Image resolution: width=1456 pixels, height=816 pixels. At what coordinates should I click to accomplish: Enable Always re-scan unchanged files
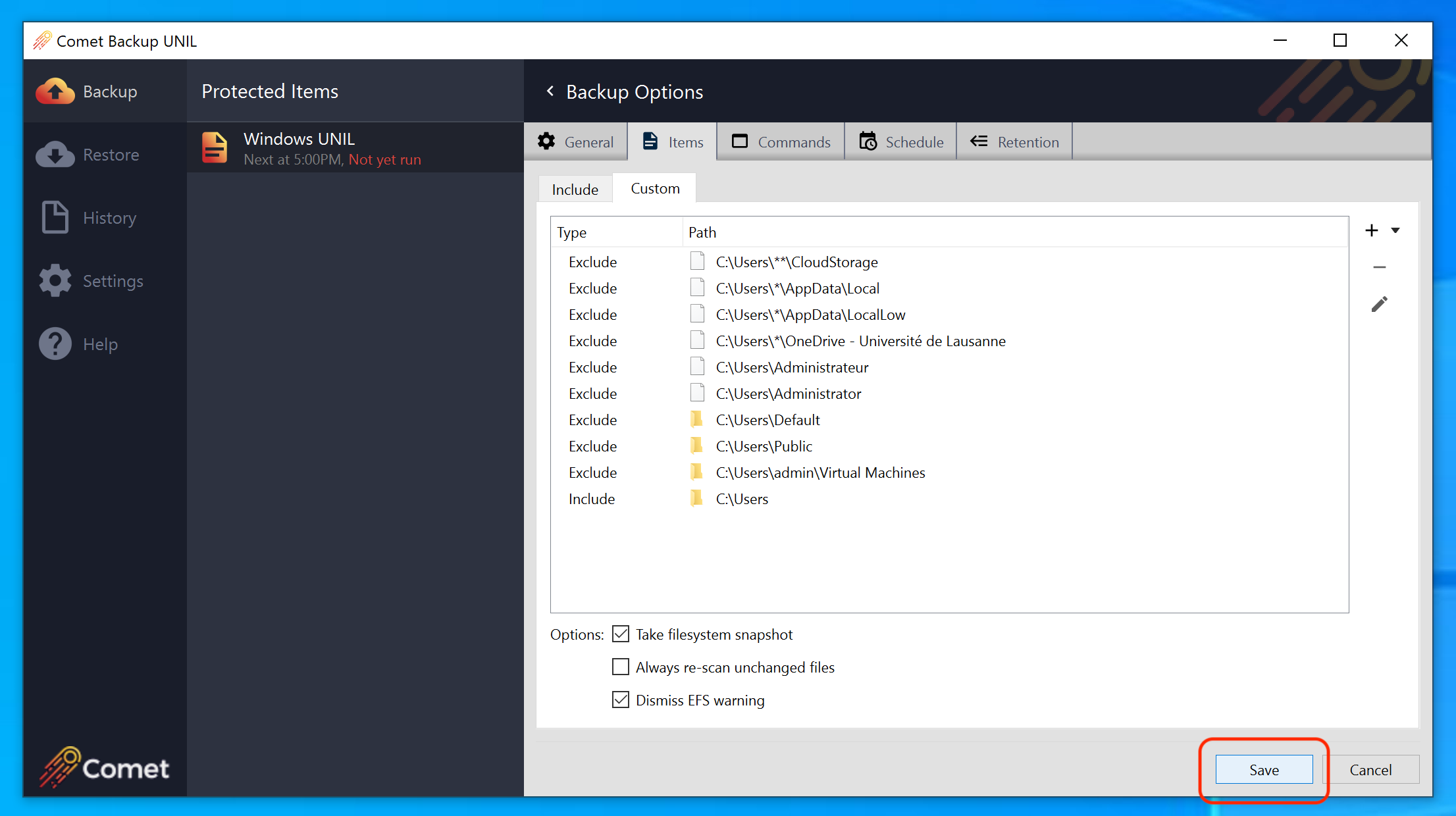click(x=621, y=667)
